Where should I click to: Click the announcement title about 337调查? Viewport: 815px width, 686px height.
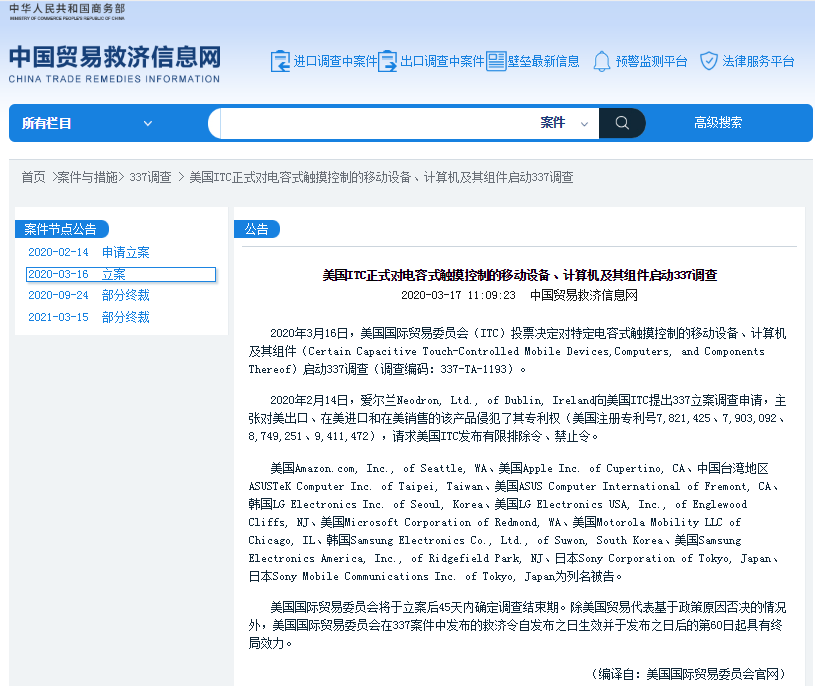click(x=520, y=275)
